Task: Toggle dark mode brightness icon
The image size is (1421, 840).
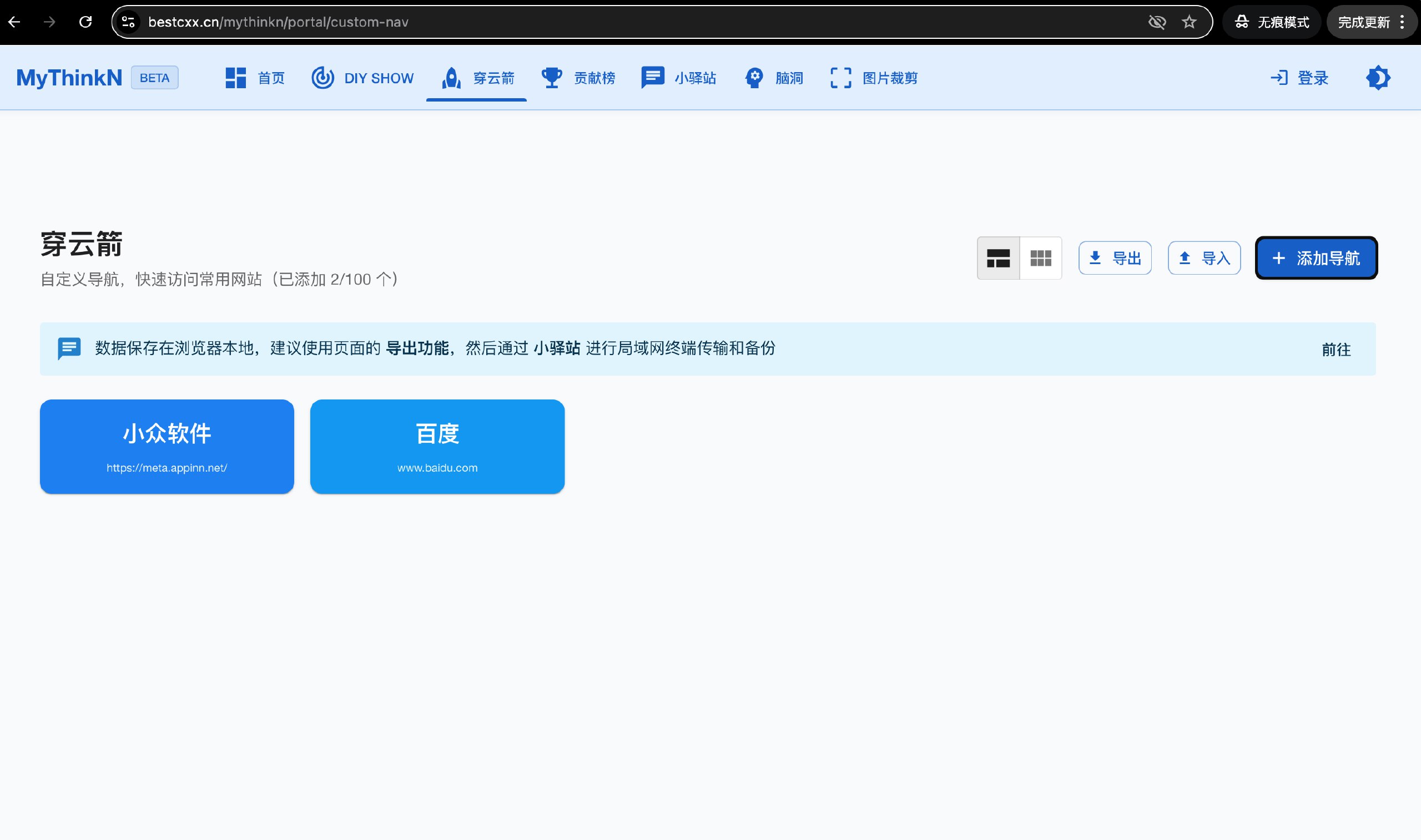Action: [x=1378, y=78]
